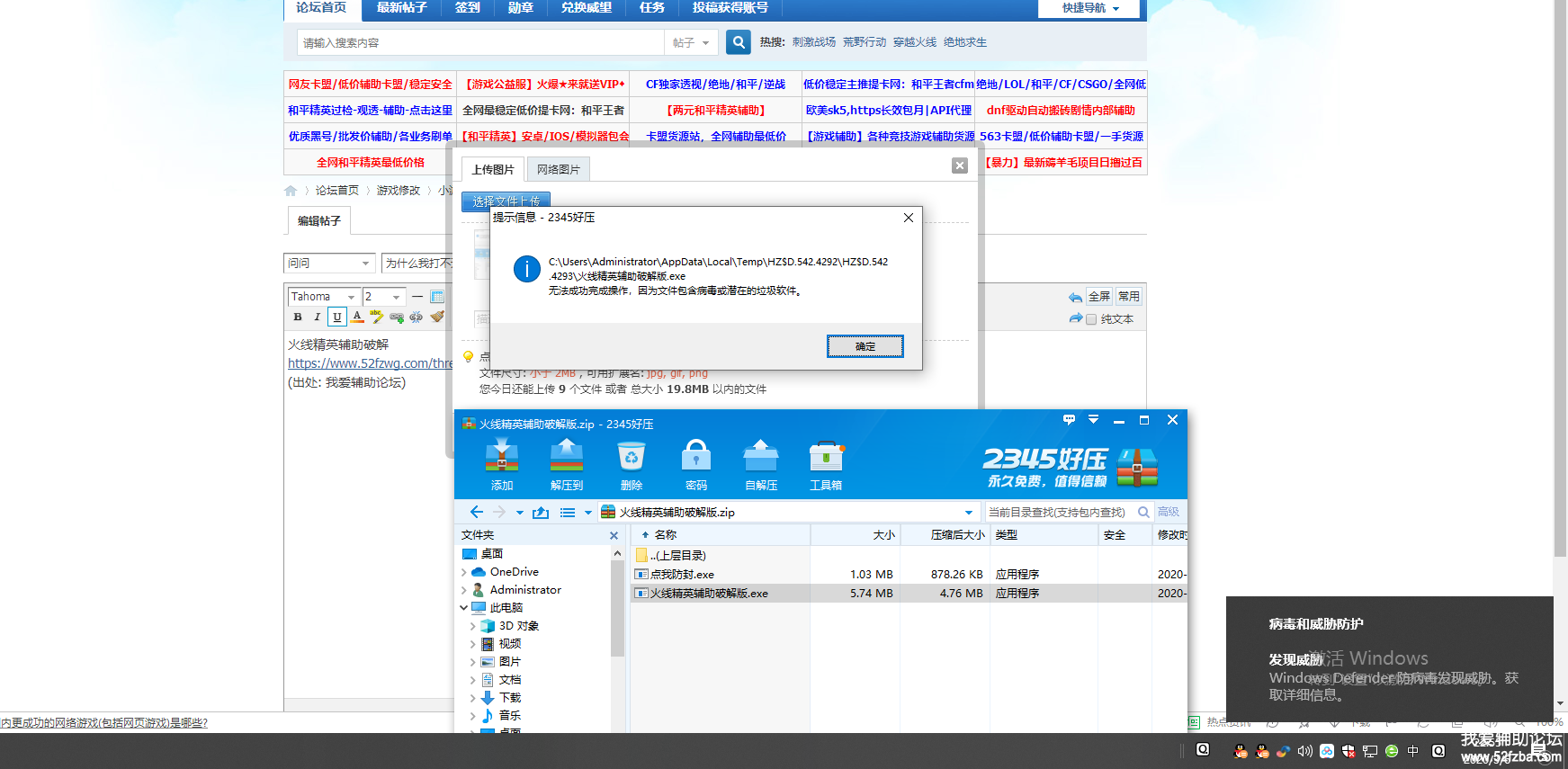Click the forum search magnifier button
This screenshot has height=769, width=1568.
pyautogui.click(x=739, y=42)
